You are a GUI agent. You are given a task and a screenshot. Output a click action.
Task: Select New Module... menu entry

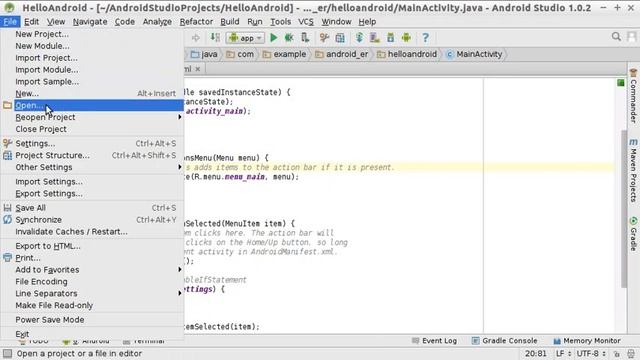pos(92,46)
